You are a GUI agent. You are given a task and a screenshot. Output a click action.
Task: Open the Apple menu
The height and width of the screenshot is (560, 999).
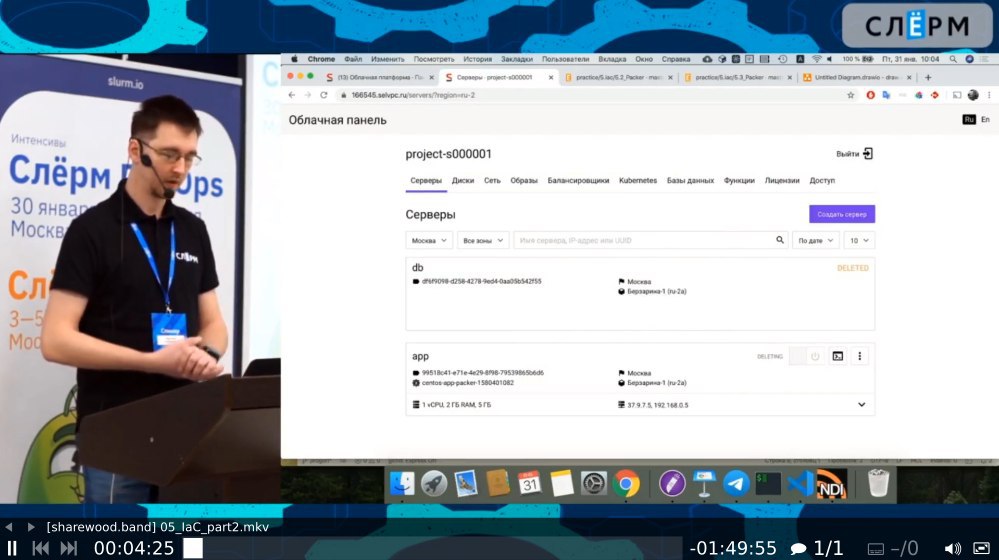coord(294,59)
